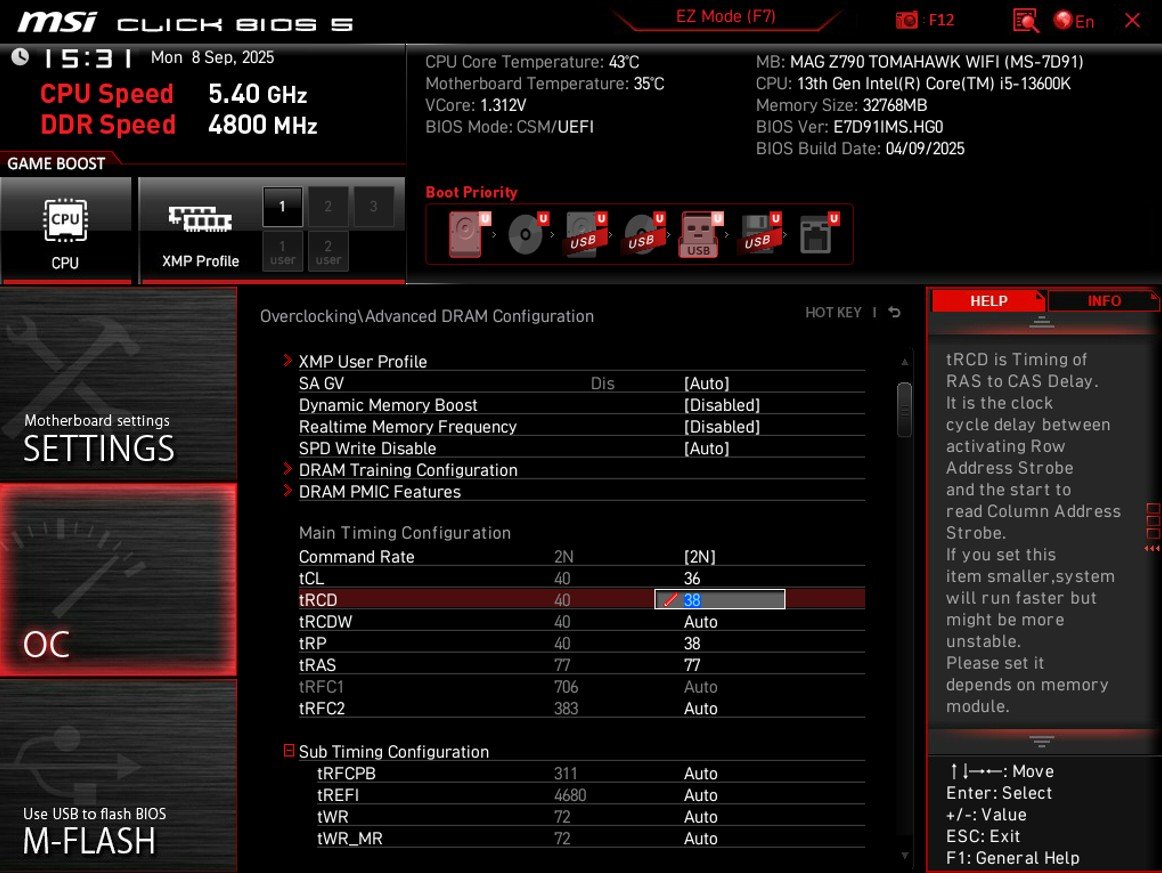Viewport: 1162px width, 873px height.
Task: Click the BIOS Ver E7D91IMS.HG0 text
Action: (849, 127)
